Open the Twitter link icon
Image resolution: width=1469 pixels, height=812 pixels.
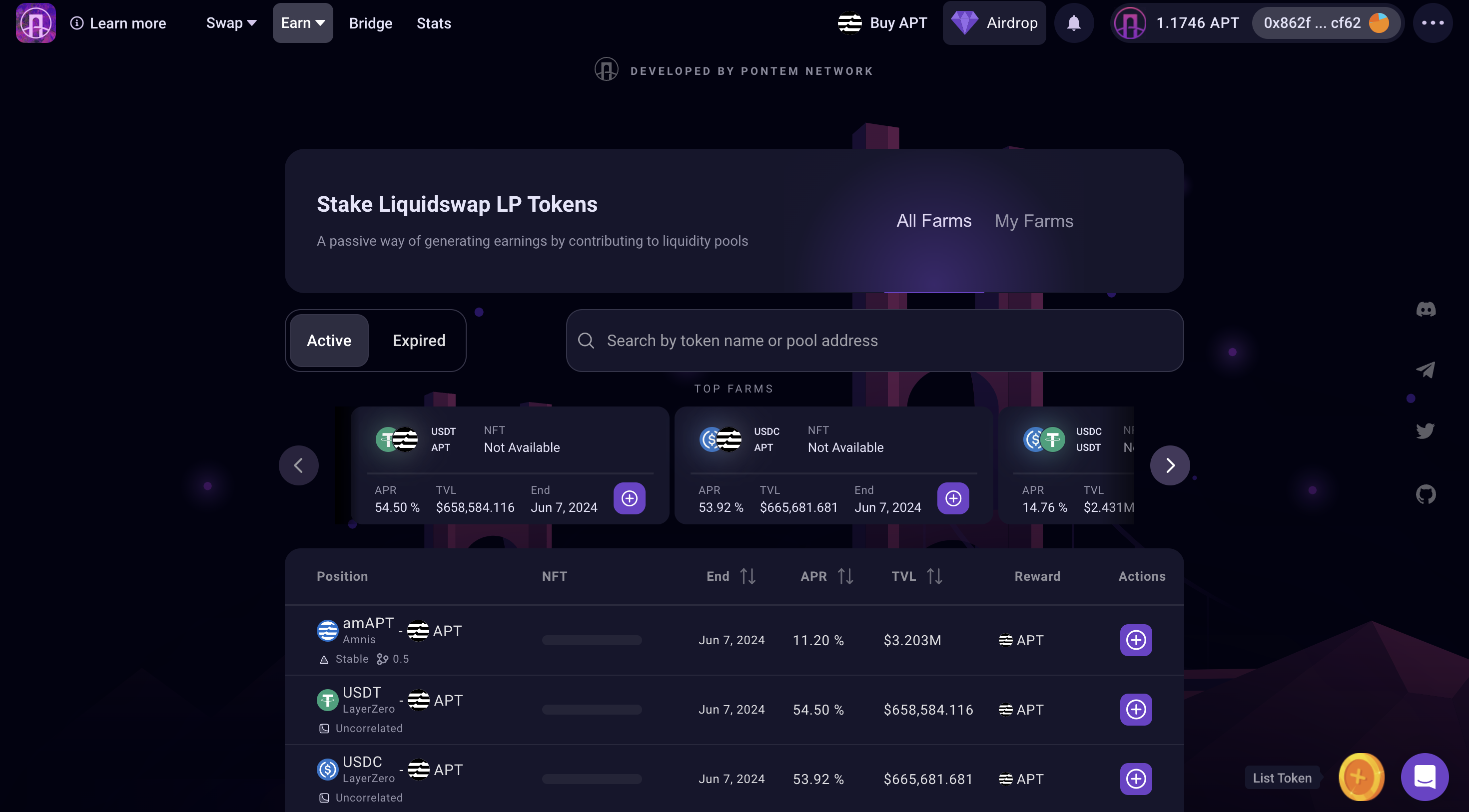click(x=1425, y=431)
